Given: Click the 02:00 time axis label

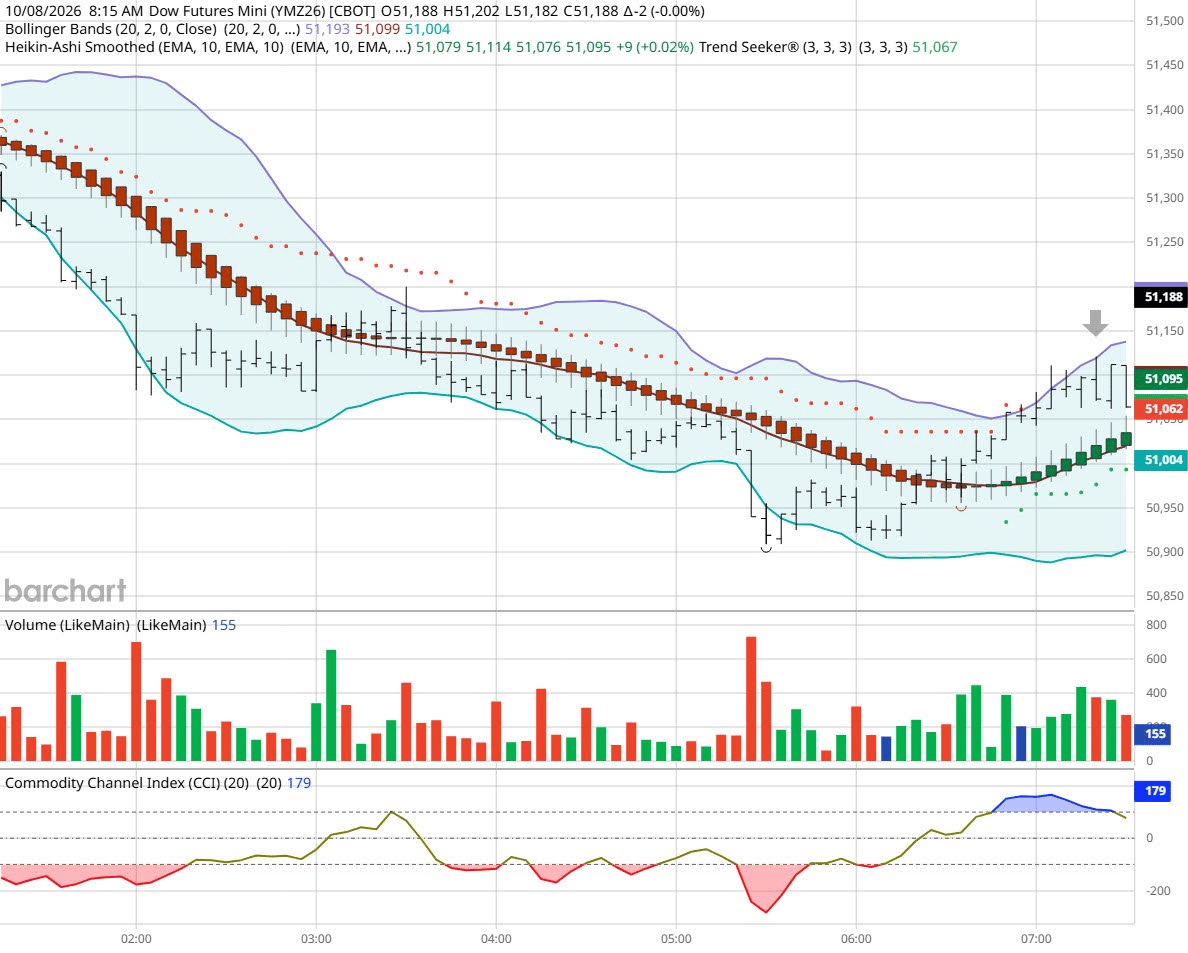Looking at the screenshot, I should click(x=136, y=939).
